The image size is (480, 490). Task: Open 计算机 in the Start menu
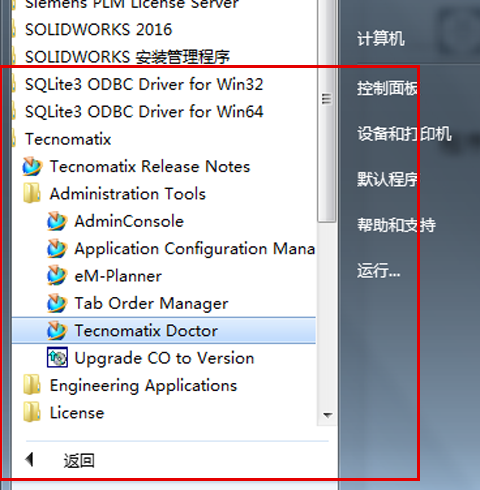click(381, 39)
